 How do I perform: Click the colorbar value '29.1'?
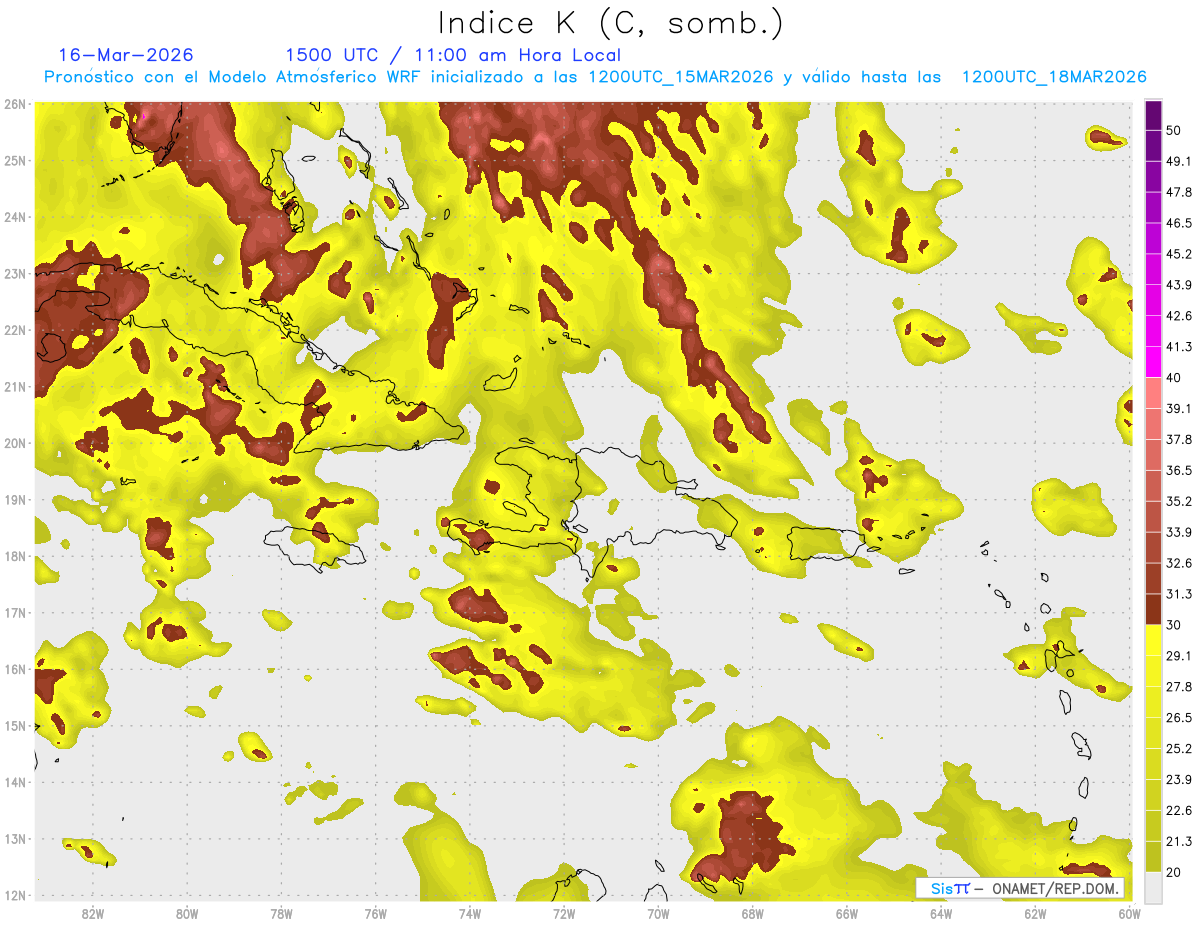pos(1179,656)
